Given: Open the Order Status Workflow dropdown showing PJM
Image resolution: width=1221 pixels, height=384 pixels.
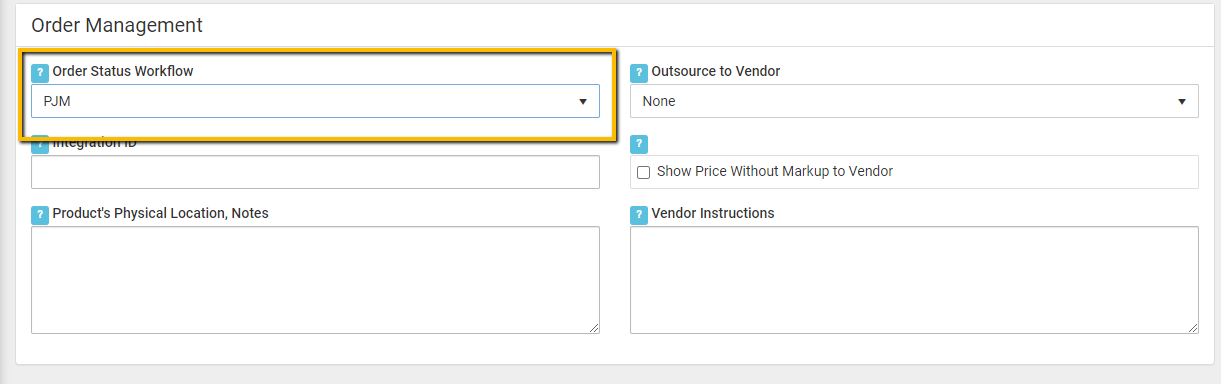Looking at the screenshot, I should pos(315,101).
